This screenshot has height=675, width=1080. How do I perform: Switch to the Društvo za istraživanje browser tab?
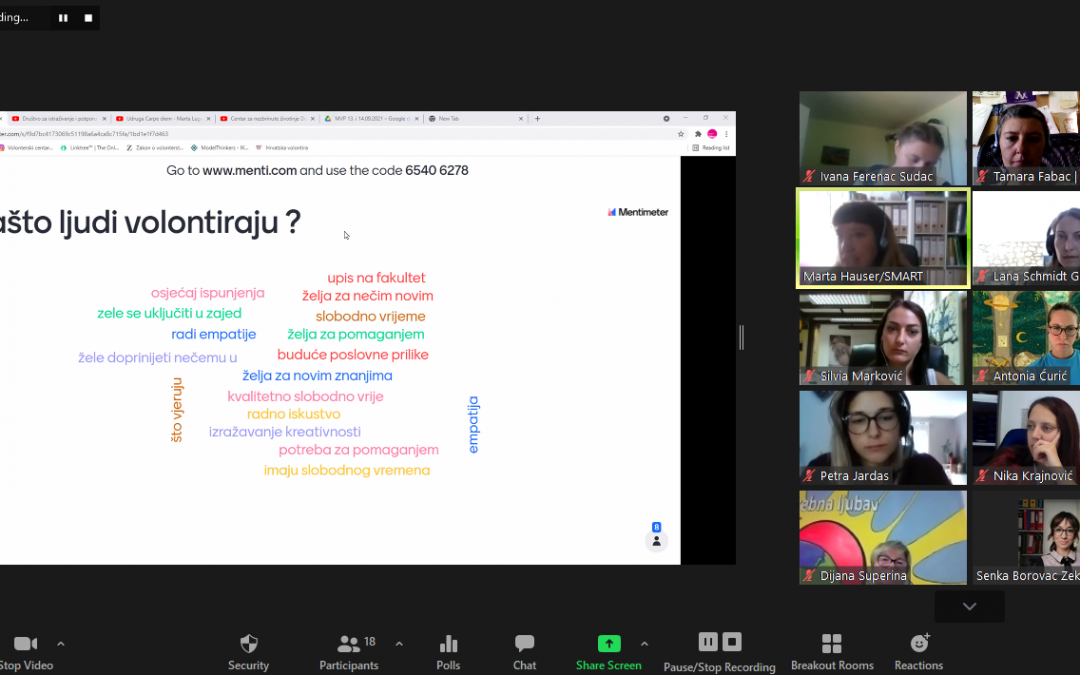click(x=57, y=118)
